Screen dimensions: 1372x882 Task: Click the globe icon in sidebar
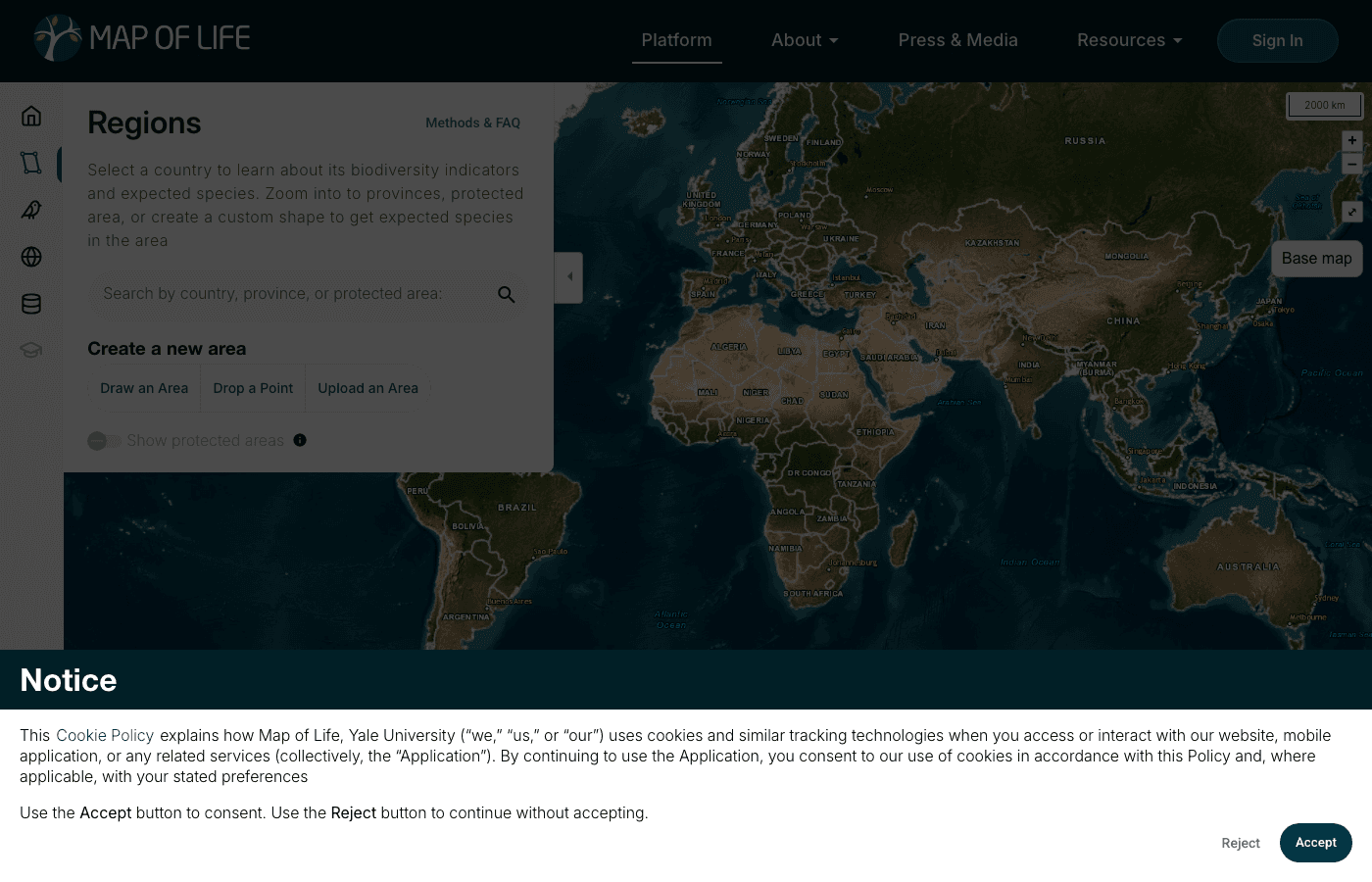31,257
